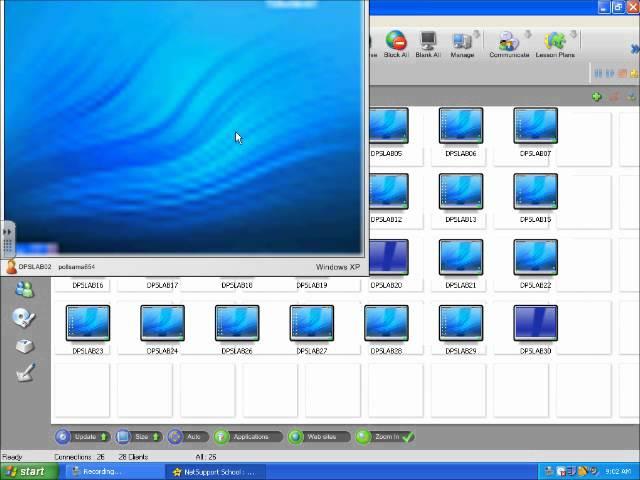Click the Update button in bottom bar
Screen dimensions: 640x480
point(82,437)
